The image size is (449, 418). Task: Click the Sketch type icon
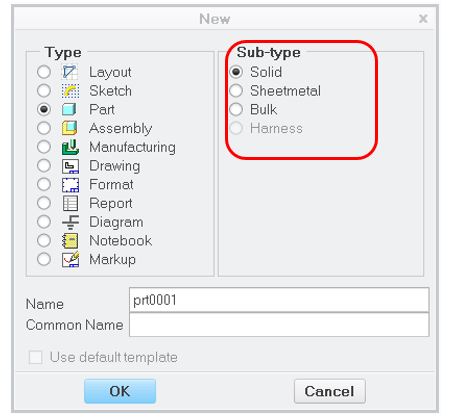[70, 91]
